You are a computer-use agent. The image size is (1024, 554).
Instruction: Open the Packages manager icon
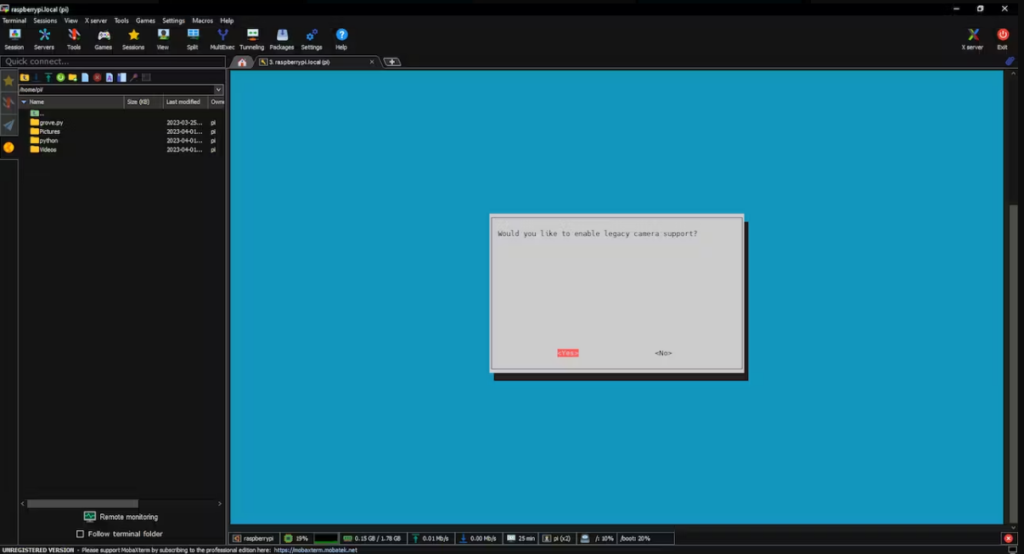pos(281,38)
